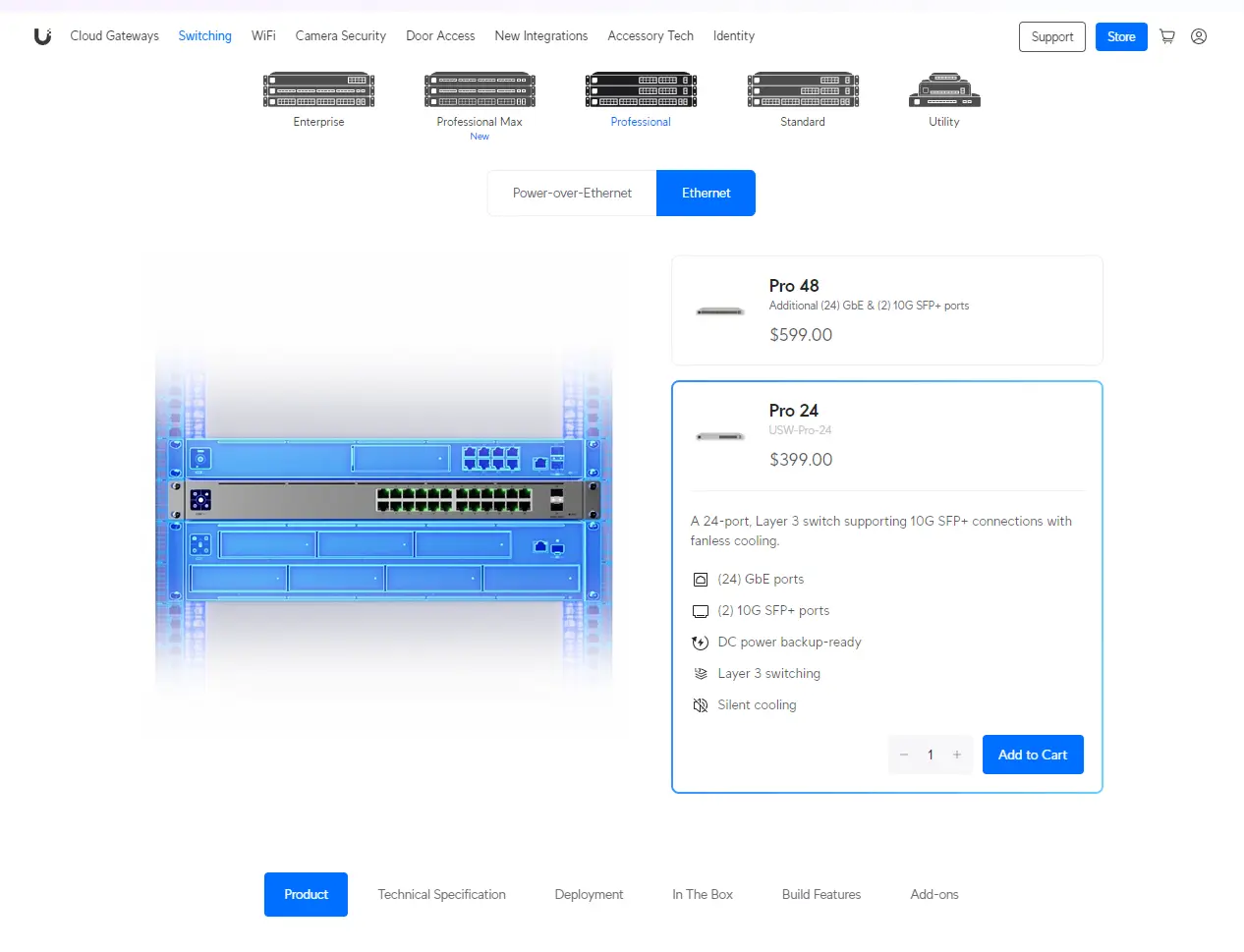This screenshot has width=1244, height=952.
Task: Select the Product tab
Action: (x=306, y=894)
